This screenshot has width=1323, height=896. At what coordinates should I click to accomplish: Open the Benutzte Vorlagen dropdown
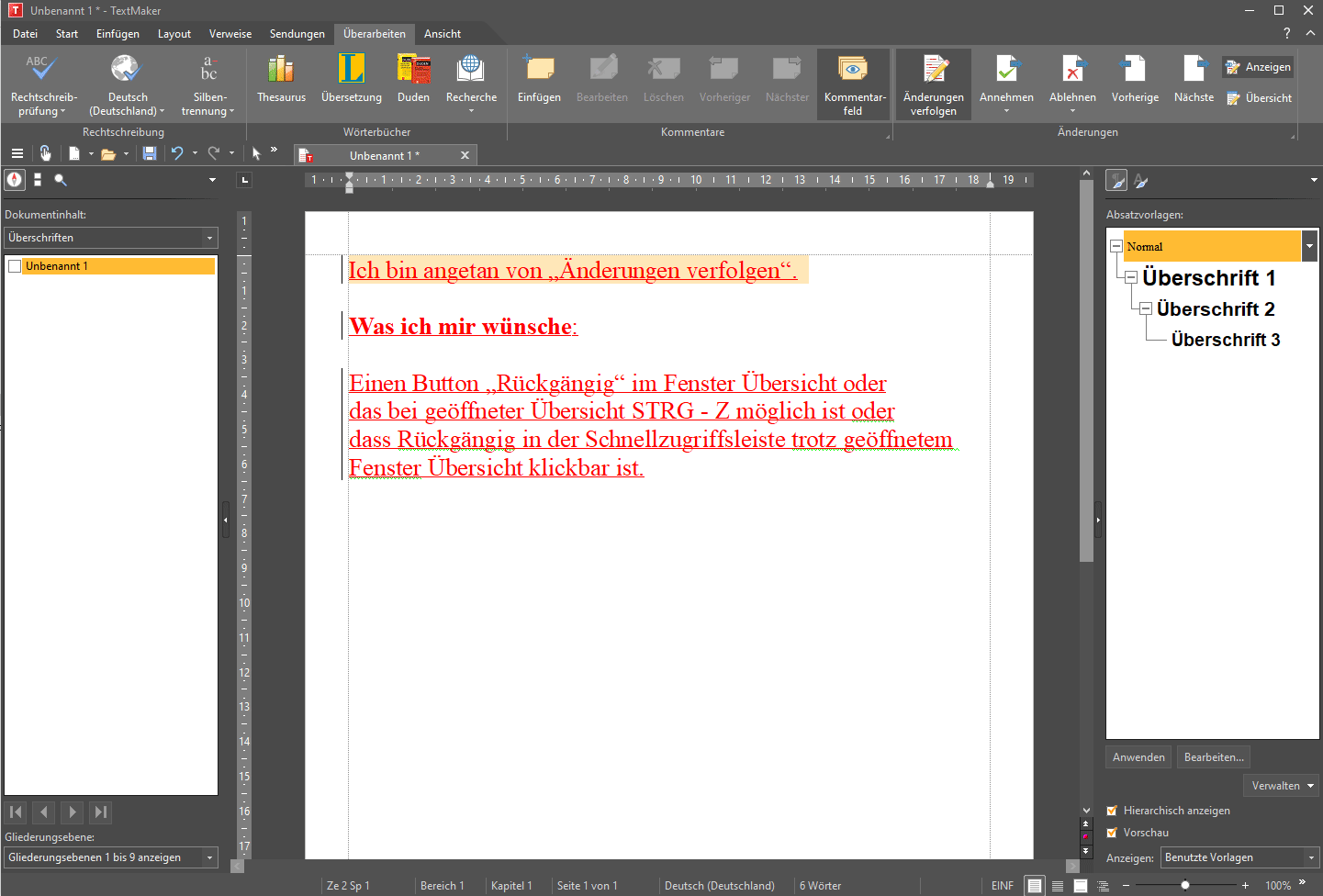[1239, 857]
